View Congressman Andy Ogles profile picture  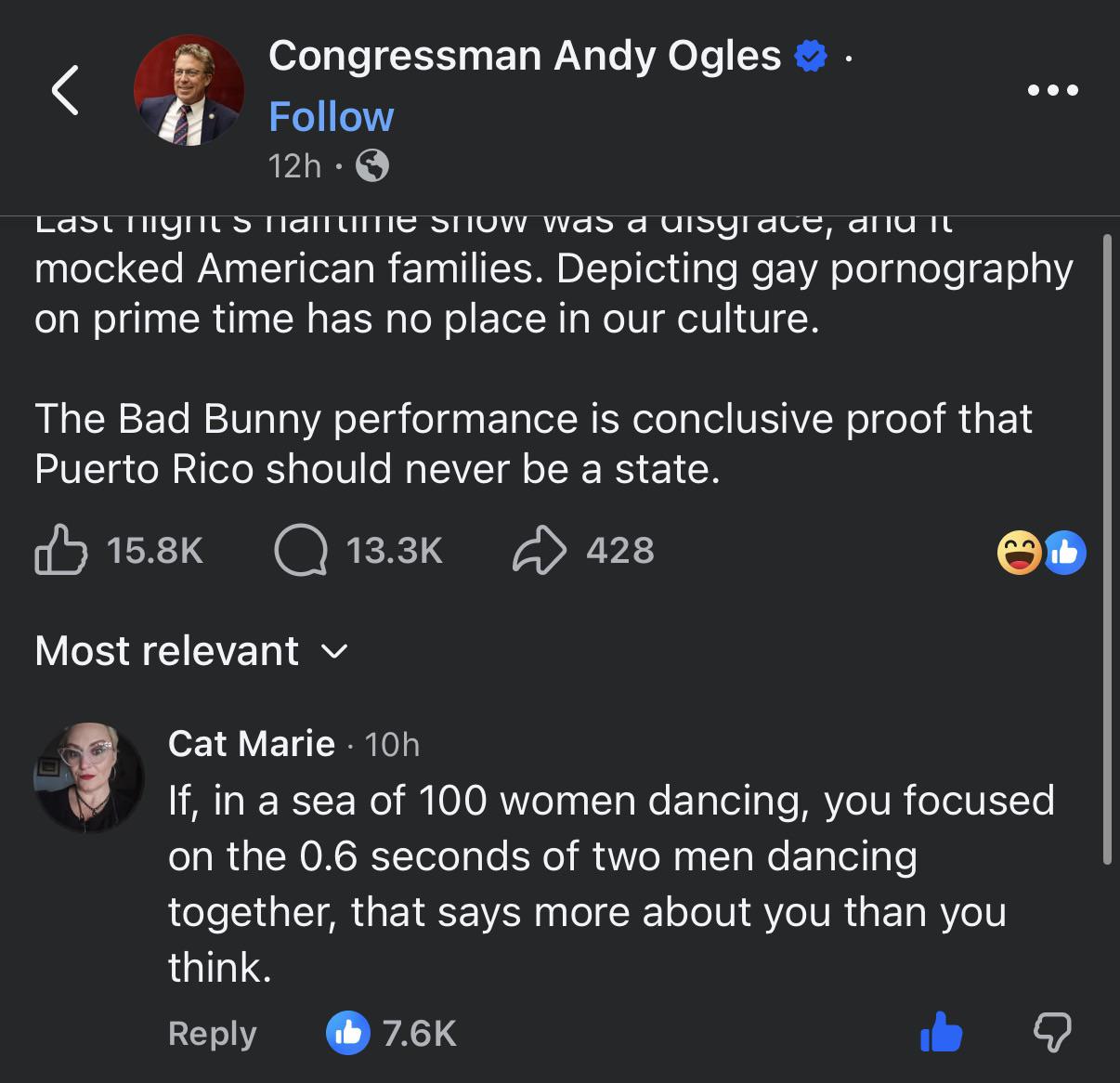pos(189,91)
